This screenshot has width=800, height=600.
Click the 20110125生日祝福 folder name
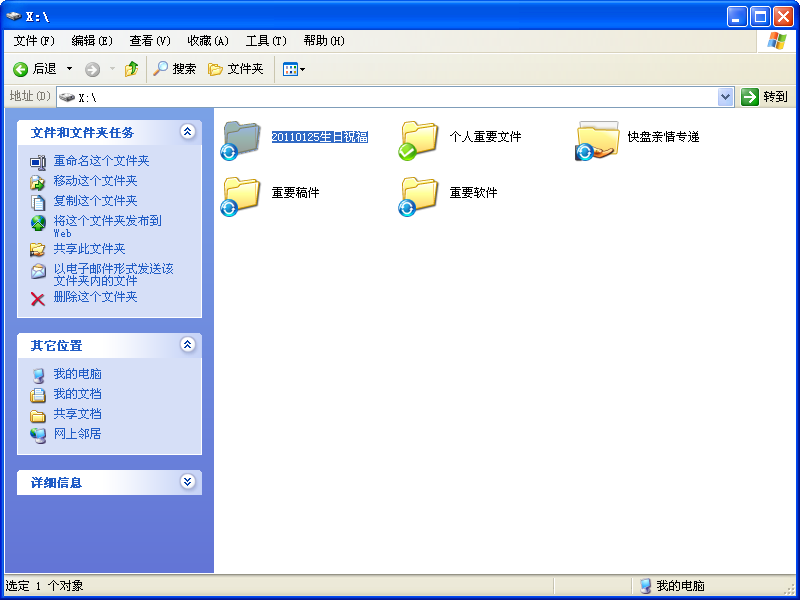[319, 137]
